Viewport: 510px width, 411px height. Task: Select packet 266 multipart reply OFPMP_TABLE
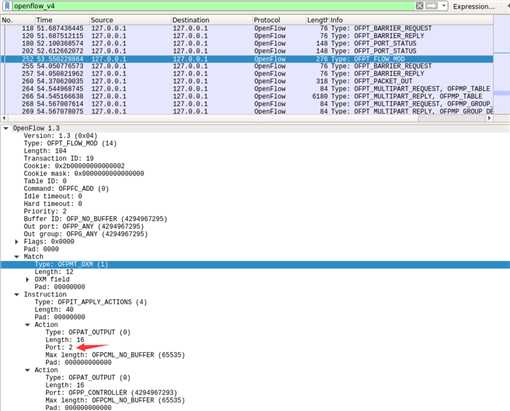247,96
